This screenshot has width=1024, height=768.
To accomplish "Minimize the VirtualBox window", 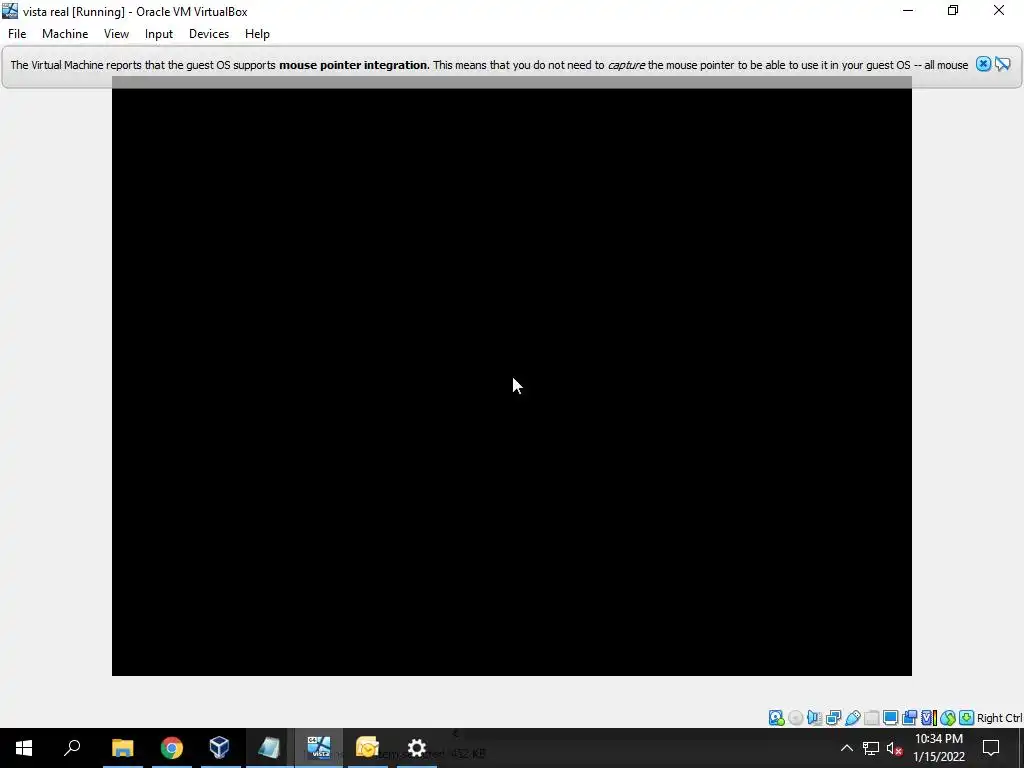I will coord(908,10).
